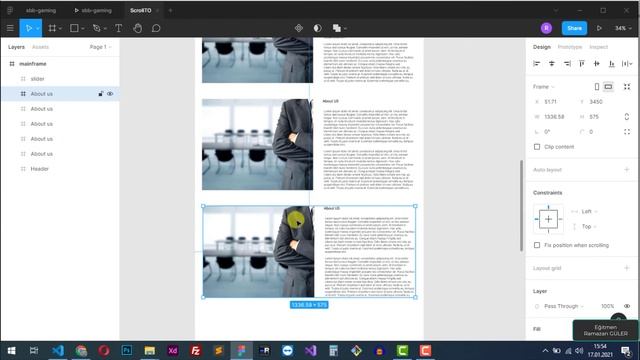
Task: Click the Resize to fit icon
Action: [x=627, y=87]
